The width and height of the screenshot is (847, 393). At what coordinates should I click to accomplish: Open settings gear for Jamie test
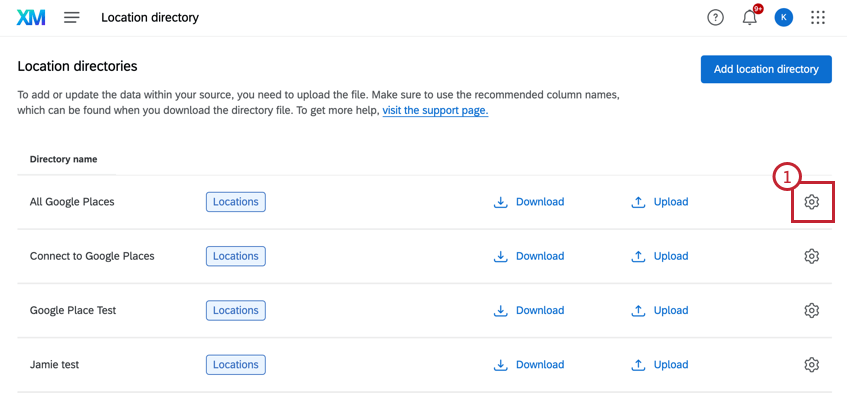(811, 364)
